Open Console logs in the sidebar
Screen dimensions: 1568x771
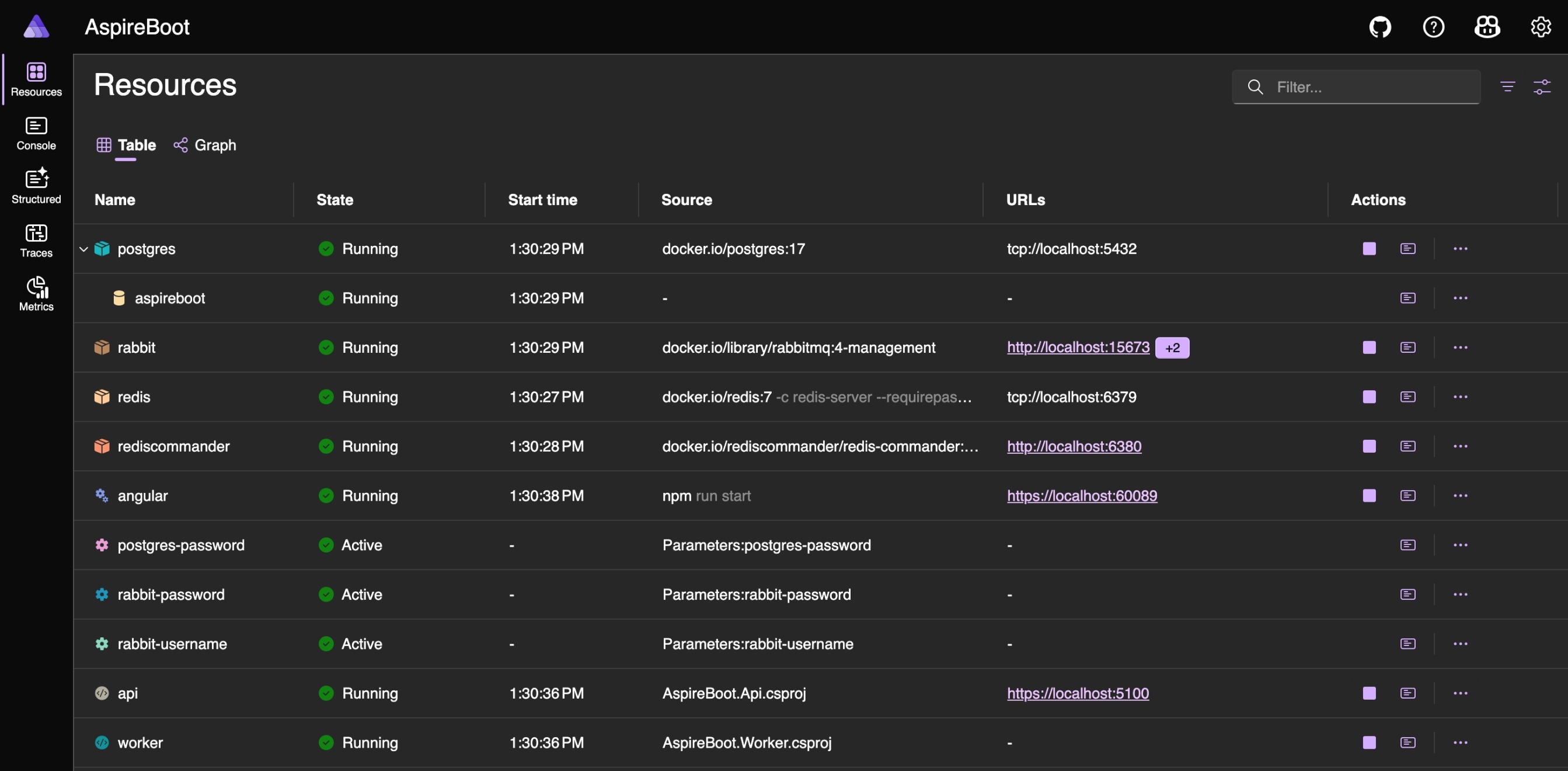[x=37, y=133]
